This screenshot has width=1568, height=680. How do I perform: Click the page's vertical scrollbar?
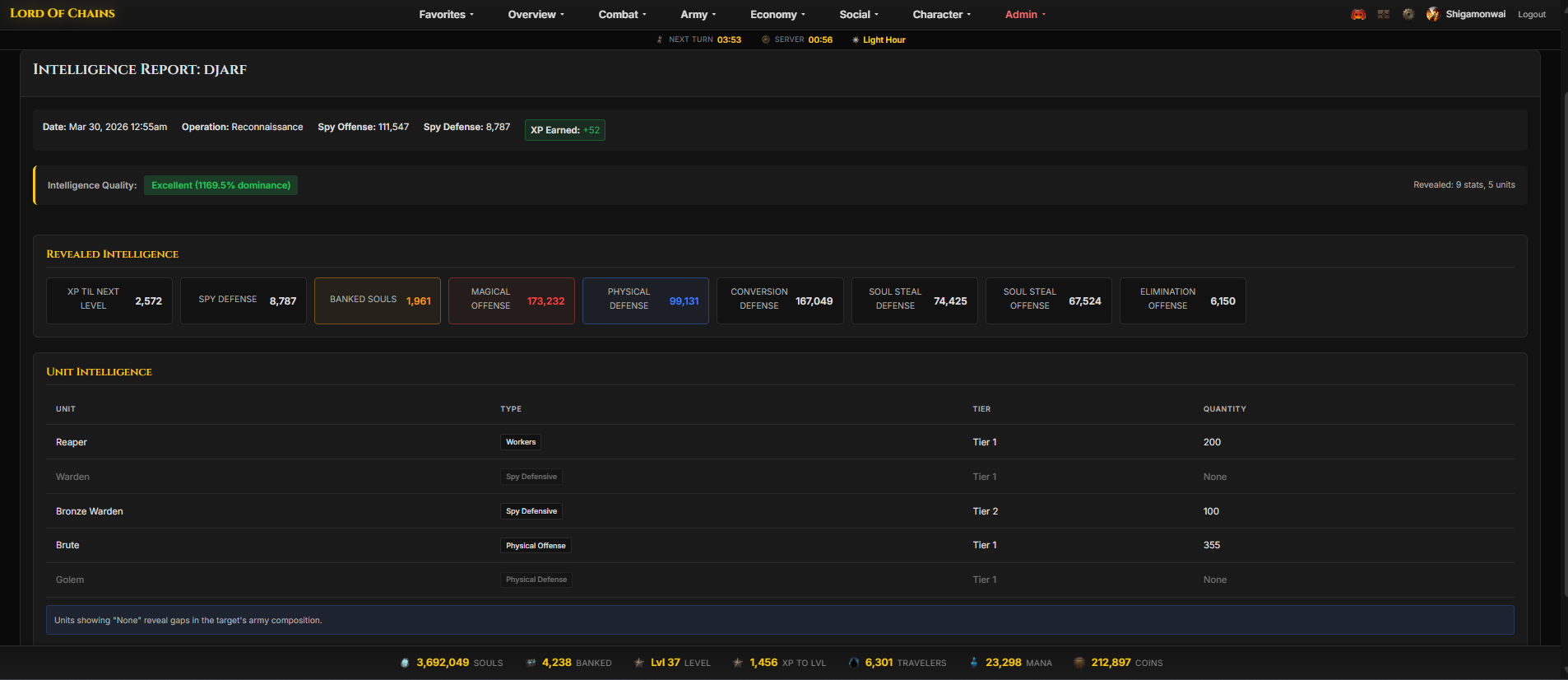(1564, 329)
